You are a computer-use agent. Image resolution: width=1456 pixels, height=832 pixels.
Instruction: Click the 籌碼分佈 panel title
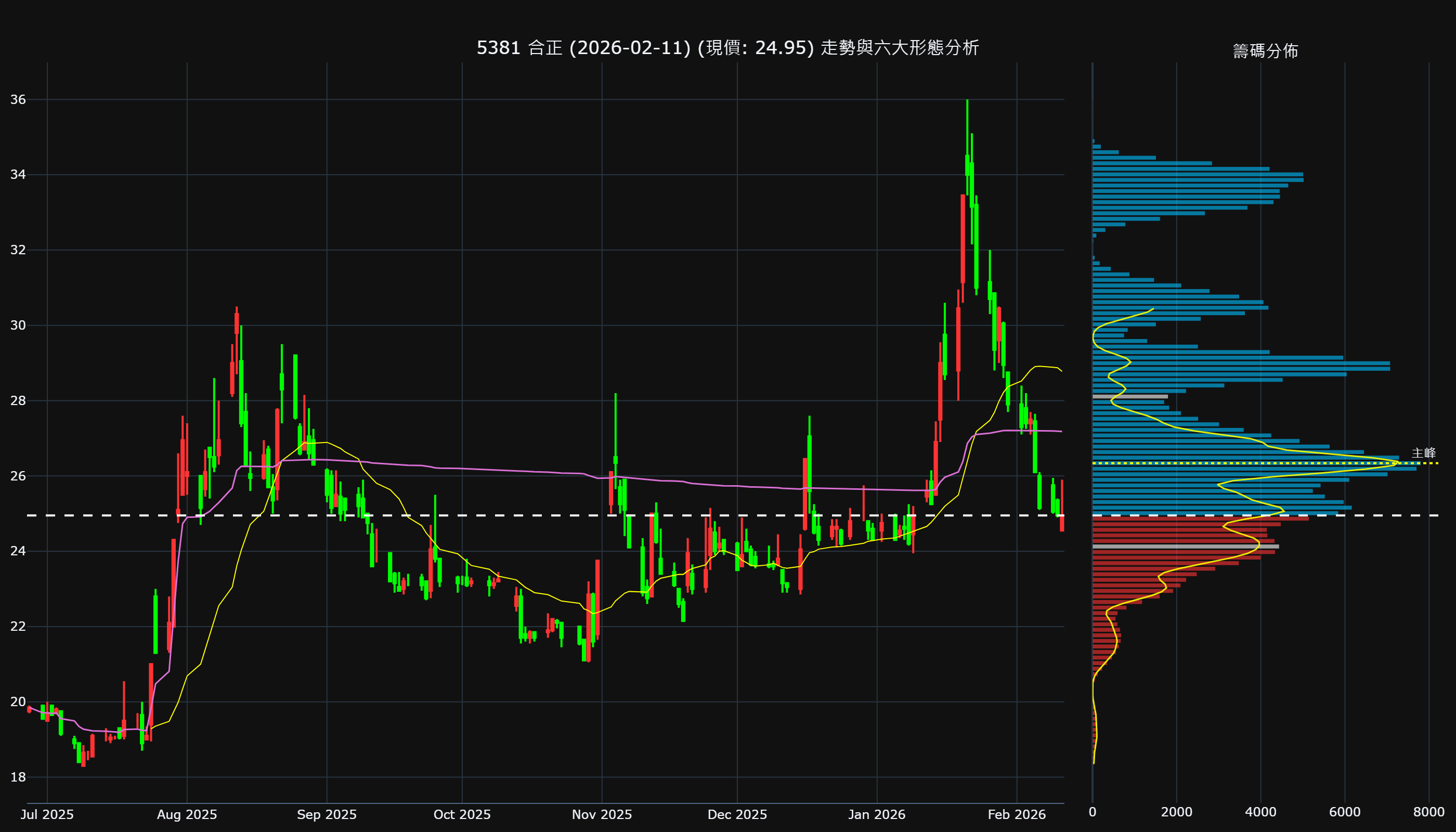(x=1265, y=51)
